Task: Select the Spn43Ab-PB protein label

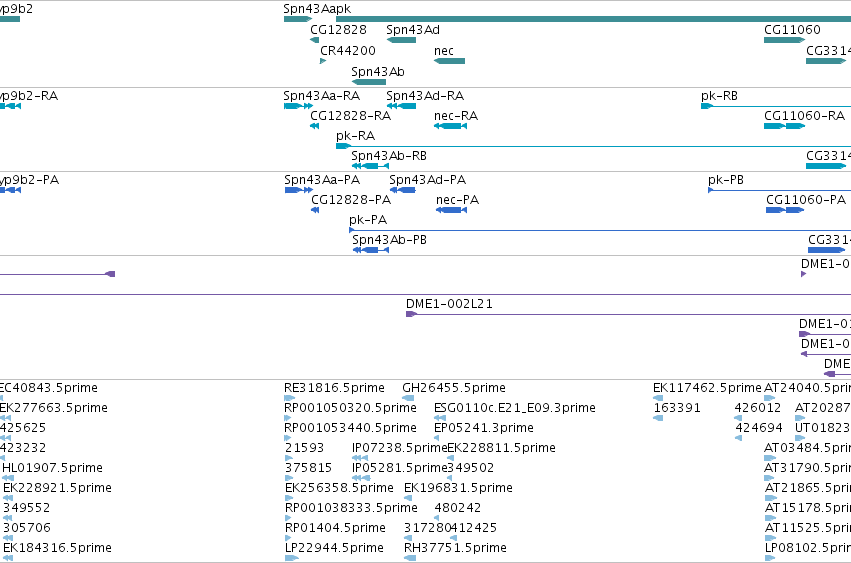Action: [x=389, y=240]
